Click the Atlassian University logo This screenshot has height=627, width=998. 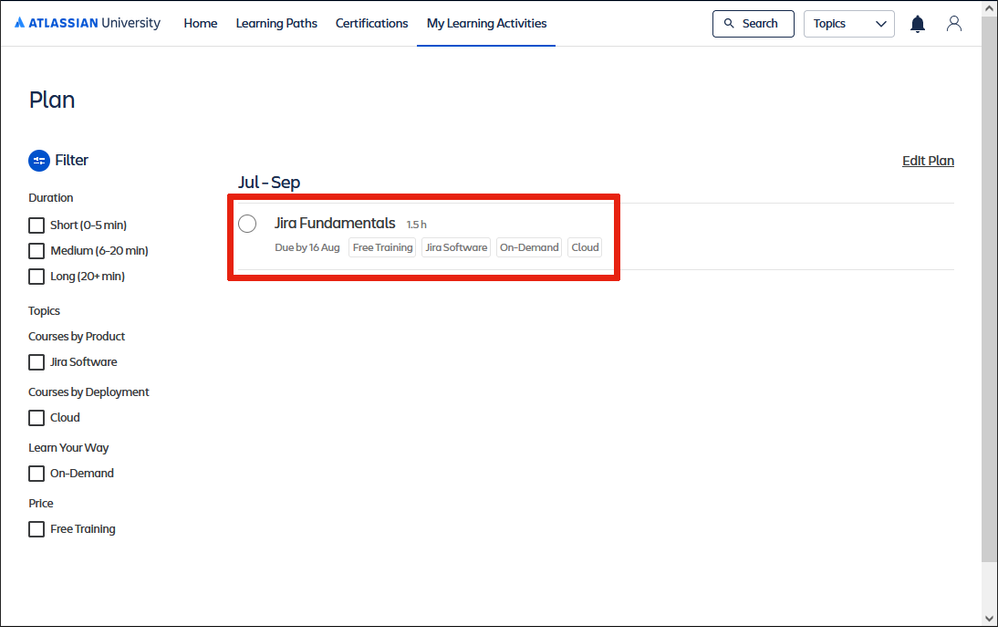[x=87, y=23]
